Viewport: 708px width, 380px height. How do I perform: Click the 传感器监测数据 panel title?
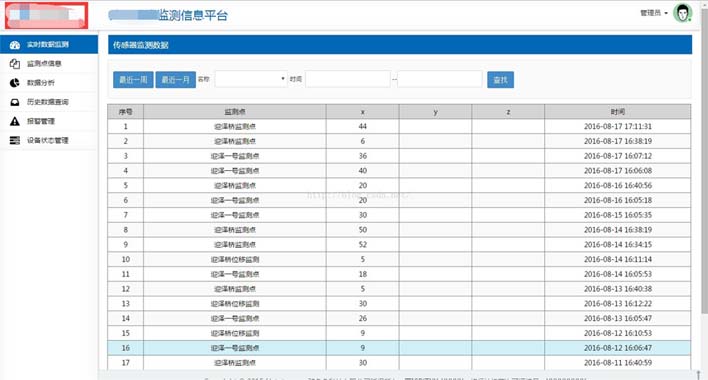(140, 45)
